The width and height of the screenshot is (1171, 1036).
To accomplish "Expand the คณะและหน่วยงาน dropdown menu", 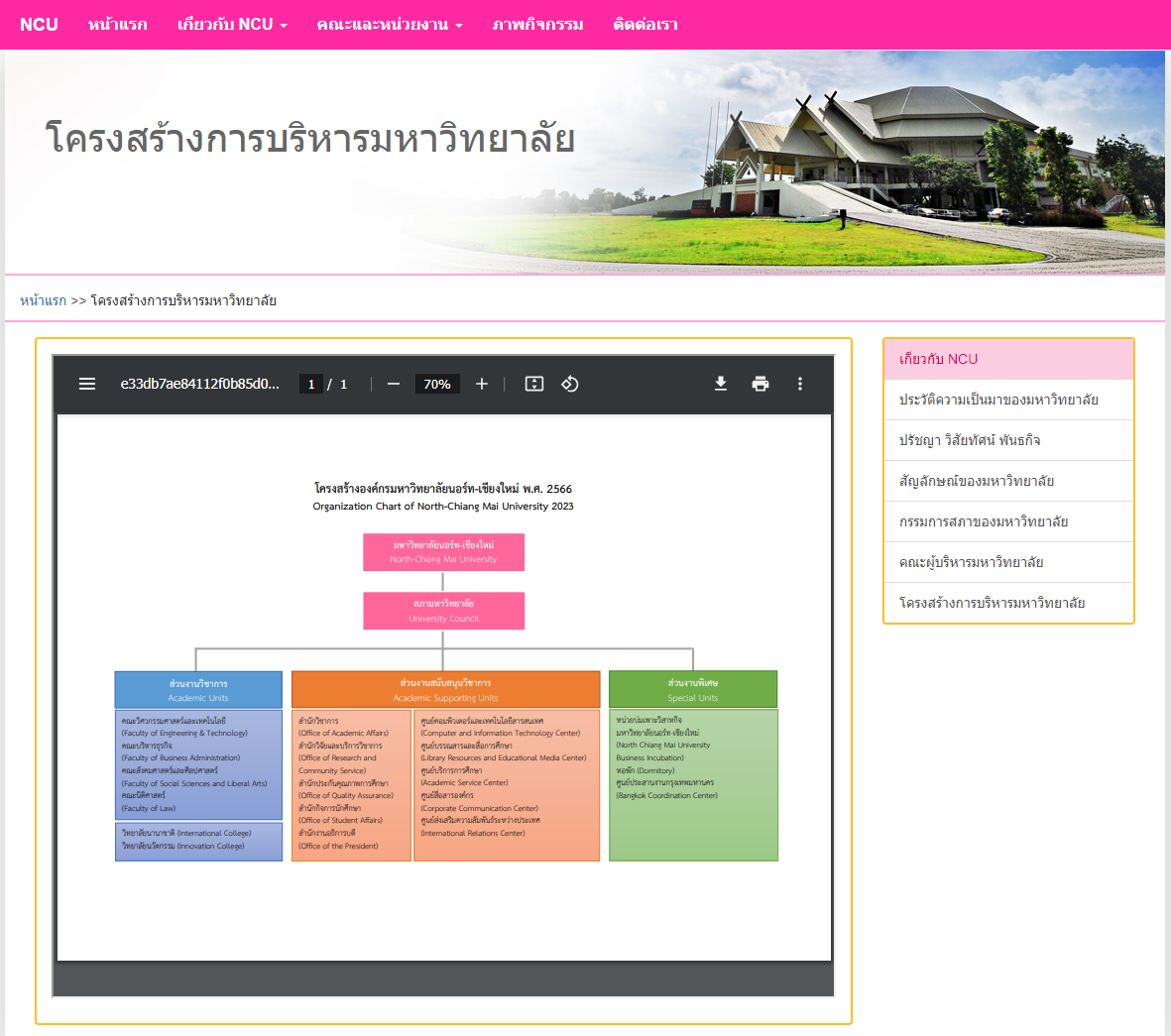I will pos(390,25).
